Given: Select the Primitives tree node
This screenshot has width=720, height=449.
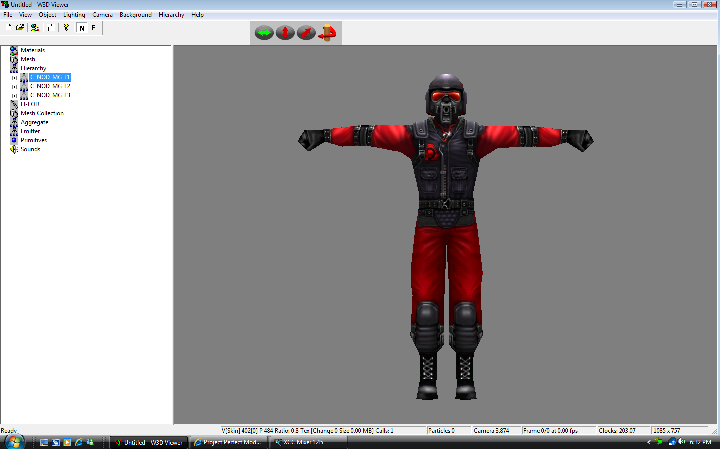Looking at the screenshot, I should (34, 140).
